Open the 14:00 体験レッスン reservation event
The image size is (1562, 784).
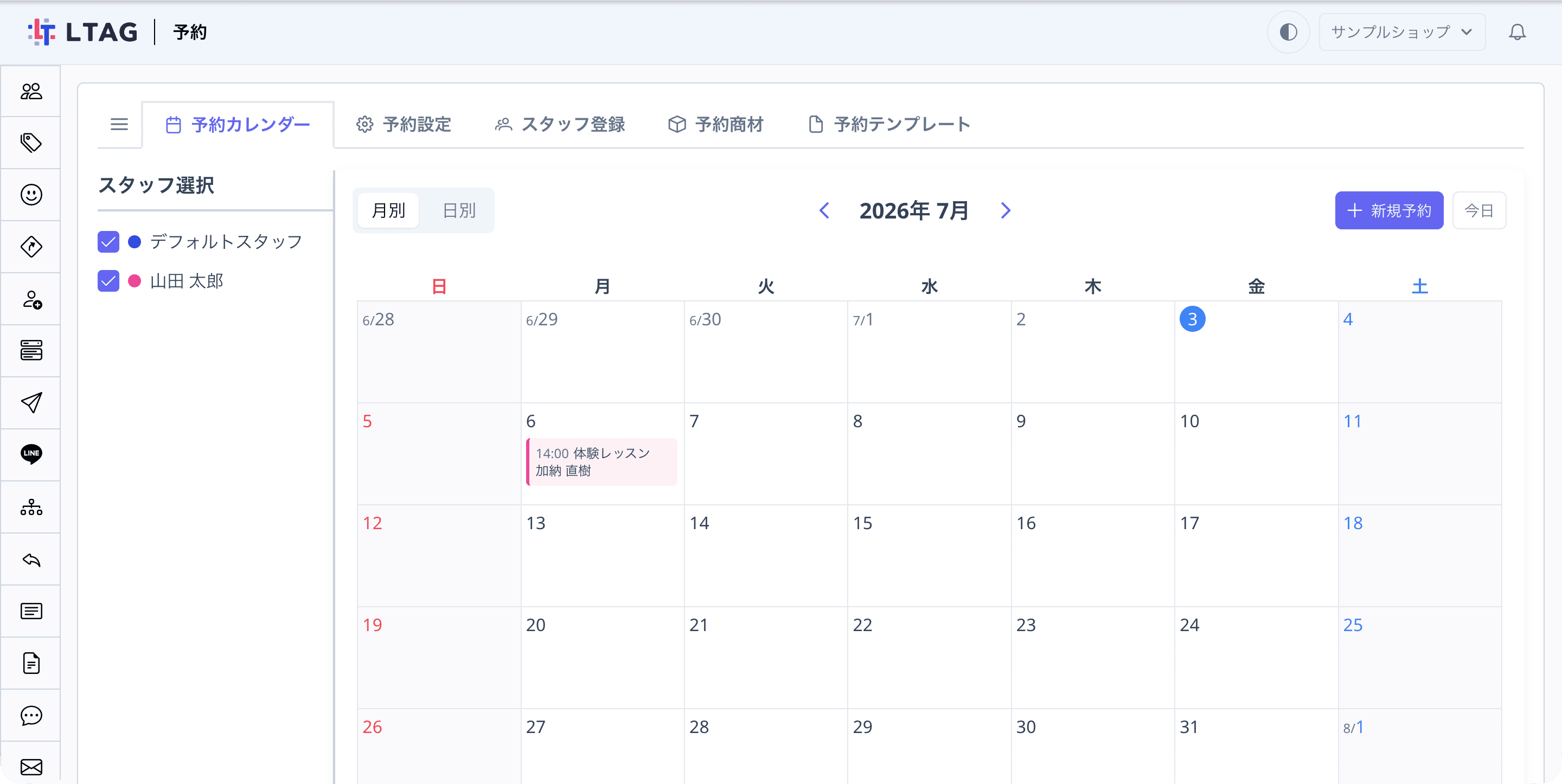(x=601, y=462)
